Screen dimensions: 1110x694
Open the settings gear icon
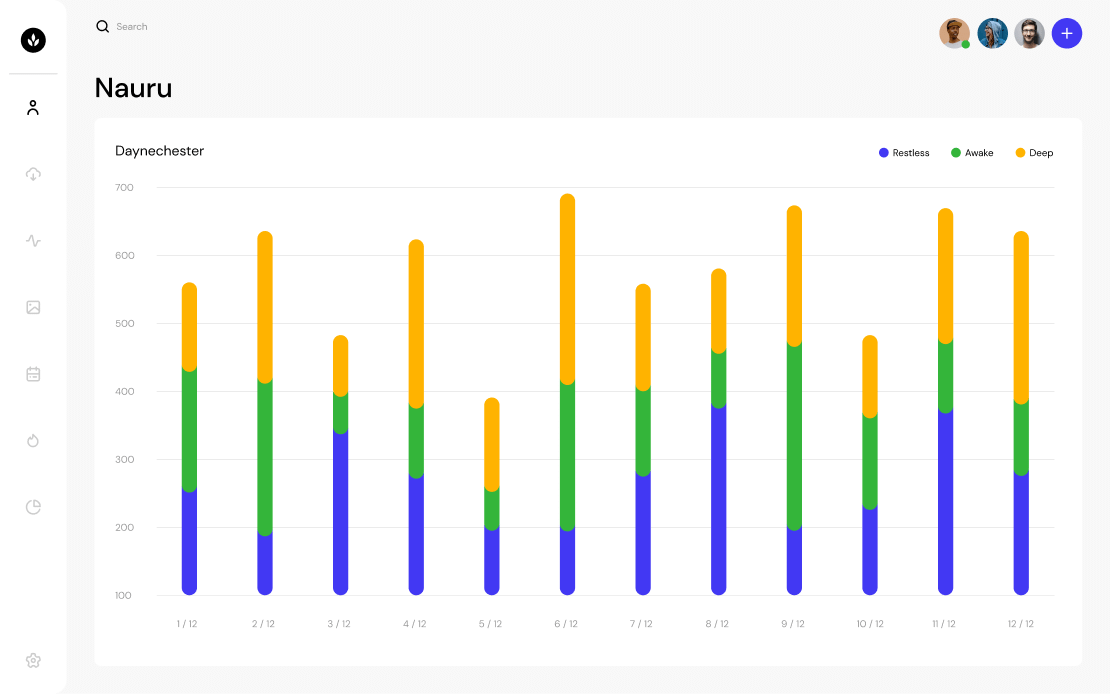(33, 661)
